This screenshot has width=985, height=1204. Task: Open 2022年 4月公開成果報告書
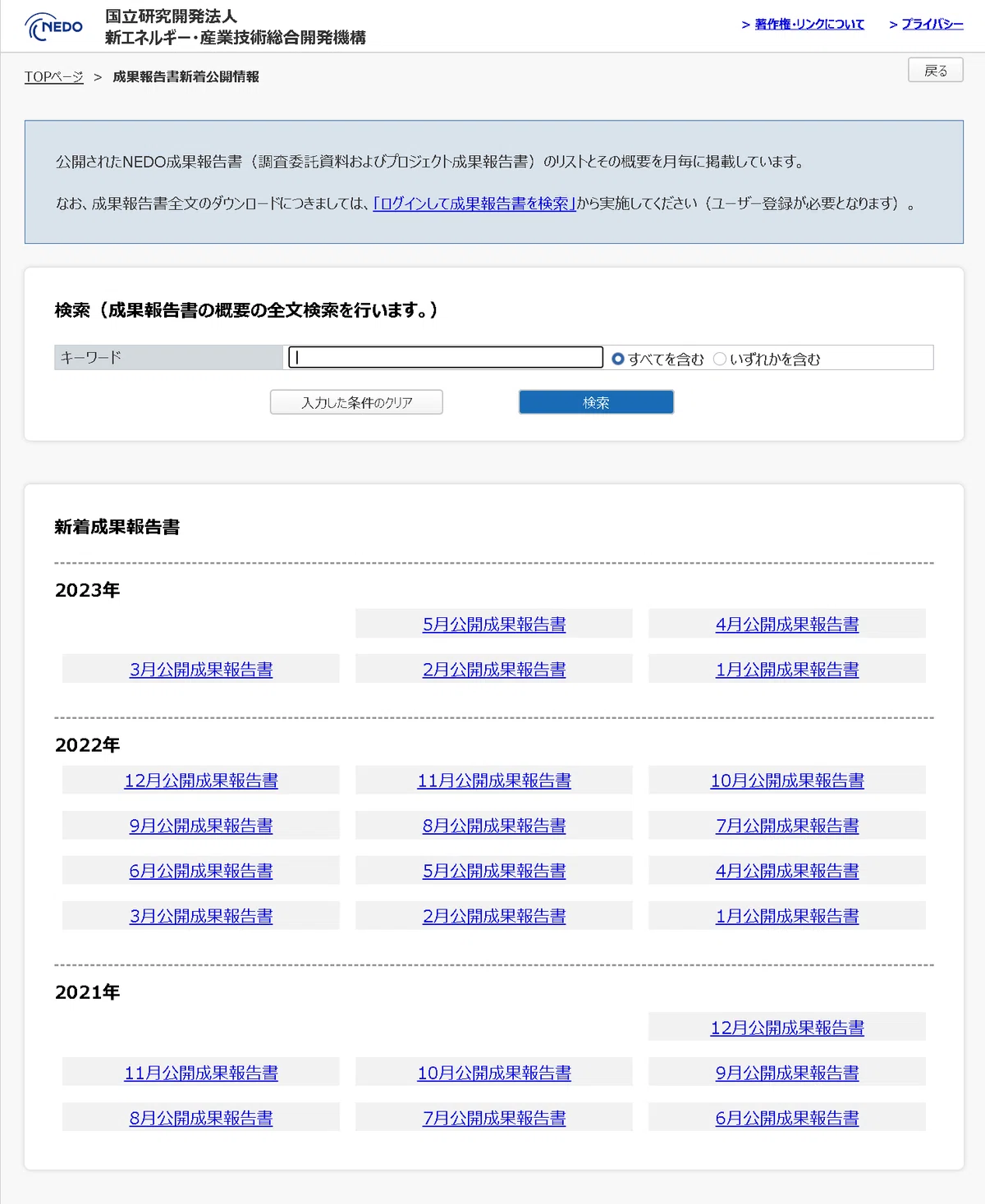tap(787, 871)
